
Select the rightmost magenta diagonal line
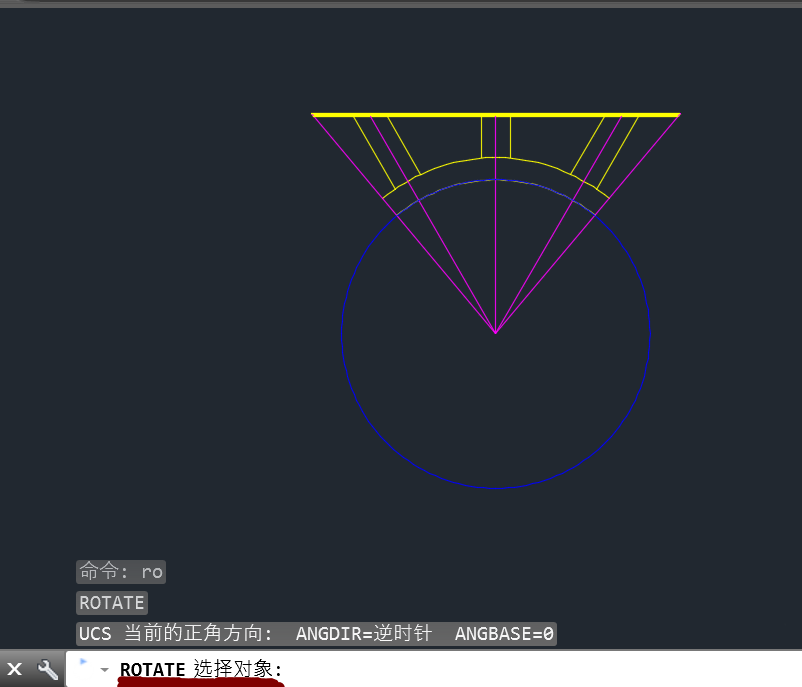588,223
